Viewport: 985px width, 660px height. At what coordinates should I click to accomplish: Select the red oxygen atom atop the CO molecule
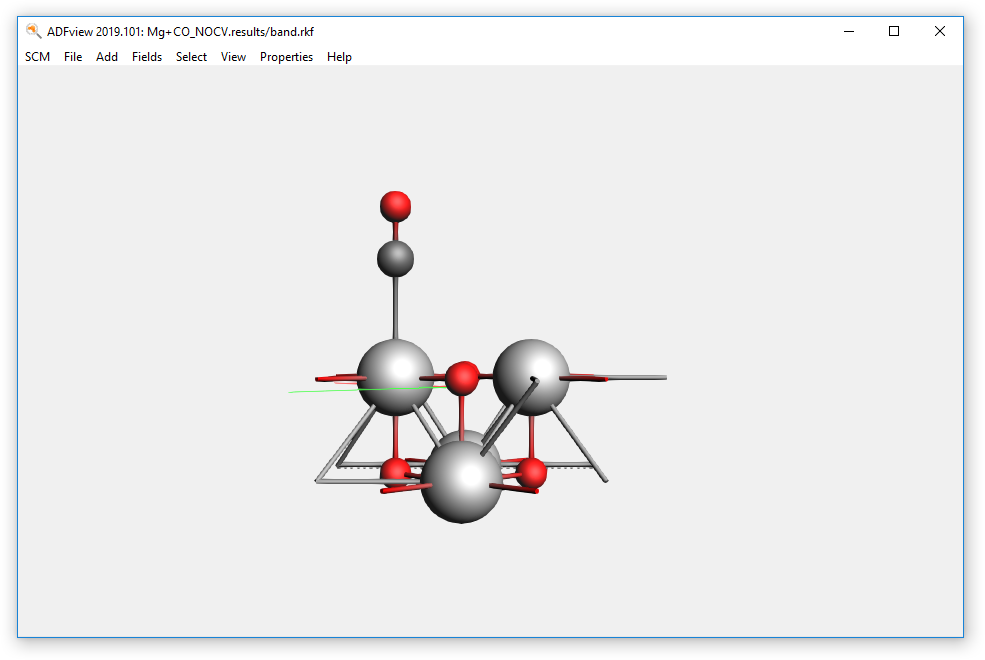tap(396, 207)
